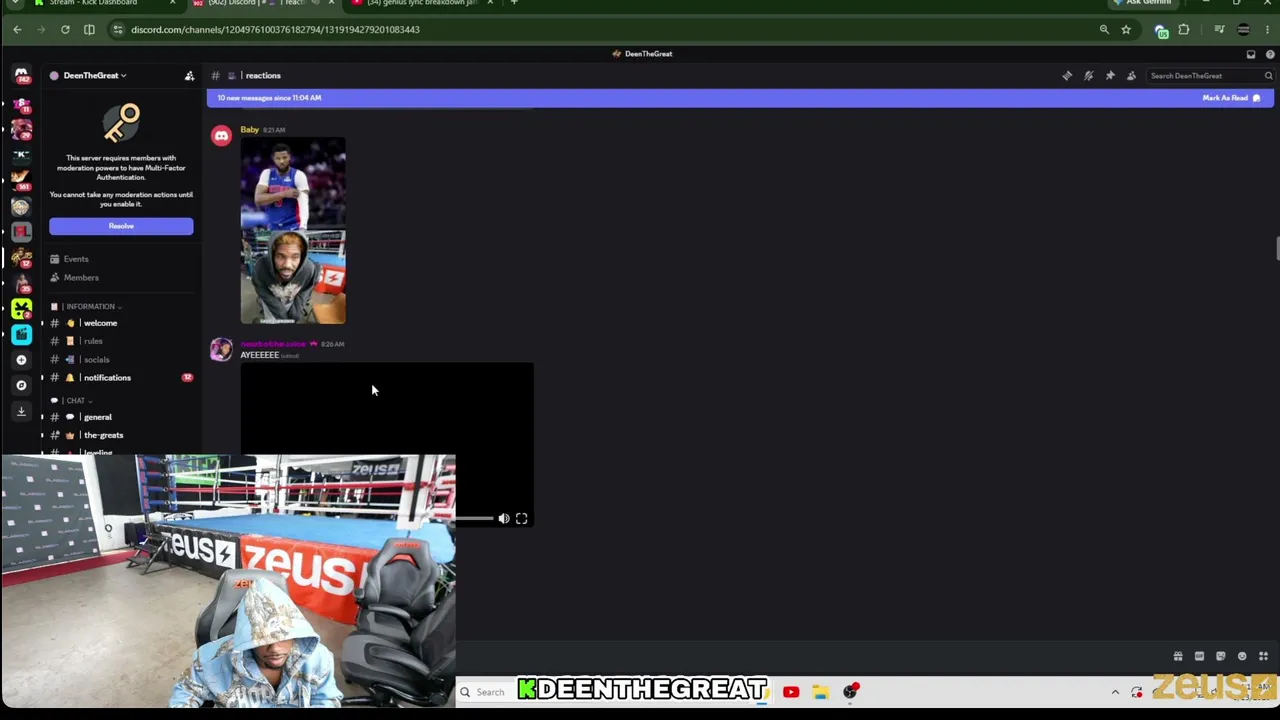The width and height of the screenshot is (1280, 720).
Task: Open the browser Extensions puzzle icon
Action: (x=1184, y=30)
